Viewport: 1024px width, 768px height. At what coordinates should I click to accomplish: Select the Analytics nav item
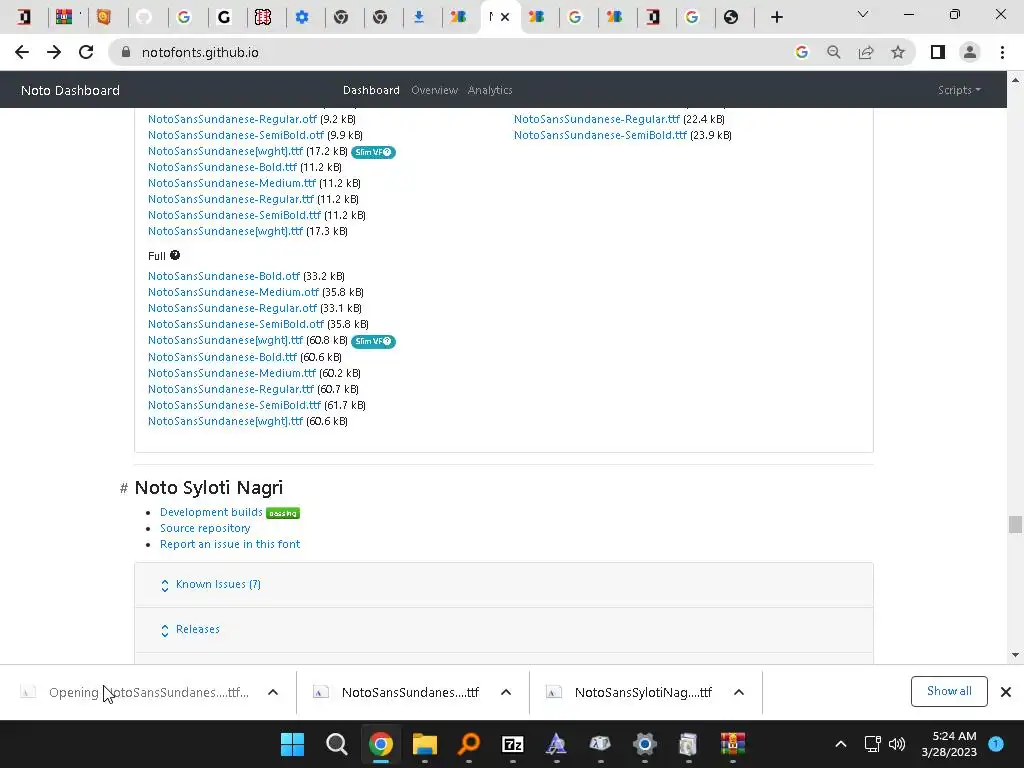point(490,90)
